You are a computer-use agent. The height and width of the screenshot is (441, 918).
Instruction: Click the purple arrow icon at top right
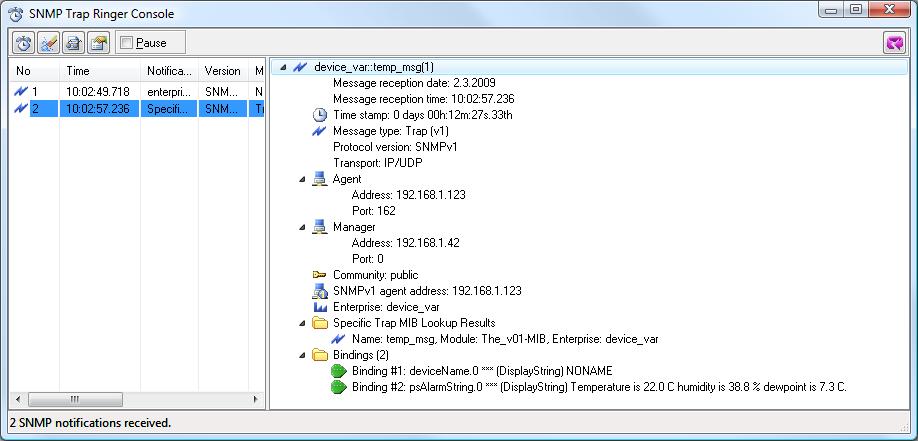click(x=895, y=43)
